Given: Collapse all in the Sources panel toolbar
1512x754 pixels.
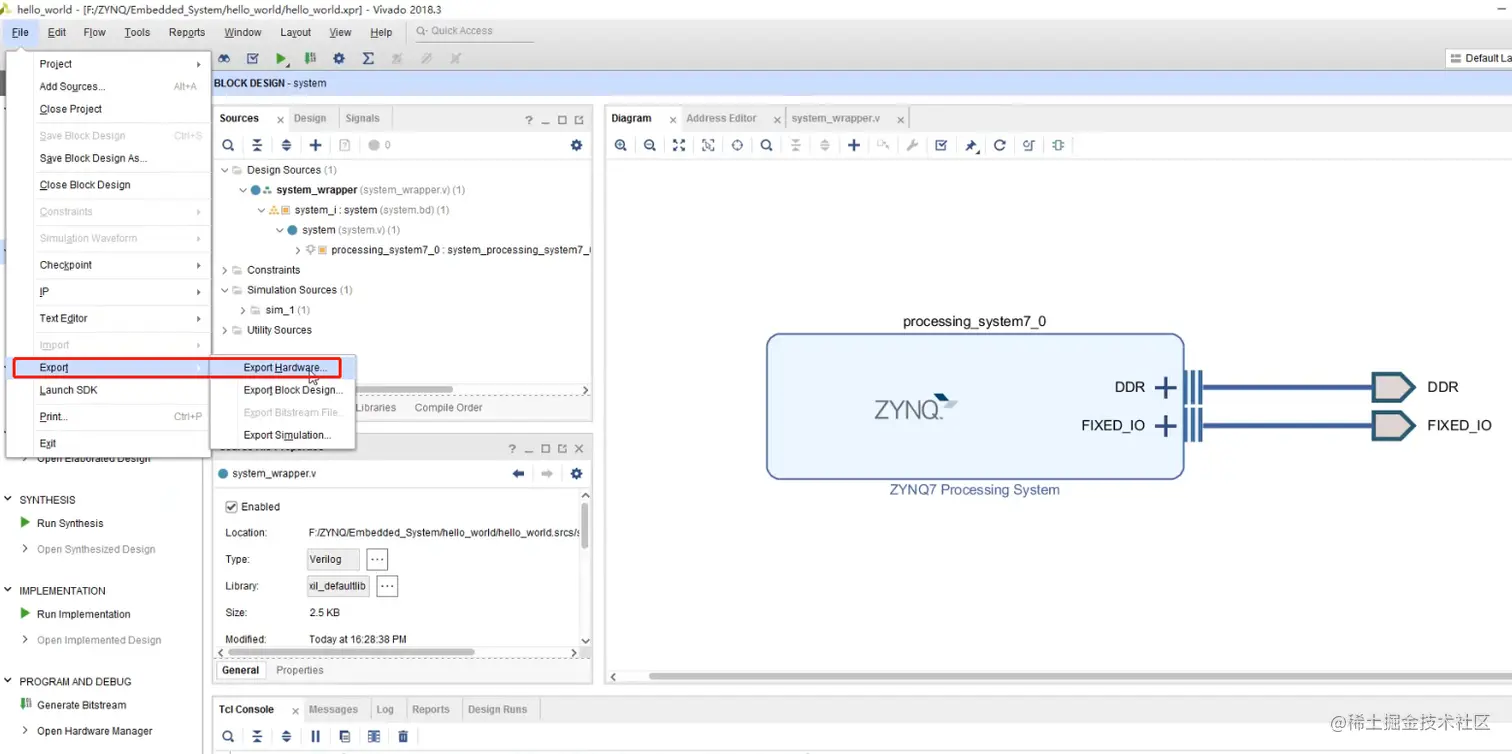Looking at the screenshot, I should click(x=257, y=145).
